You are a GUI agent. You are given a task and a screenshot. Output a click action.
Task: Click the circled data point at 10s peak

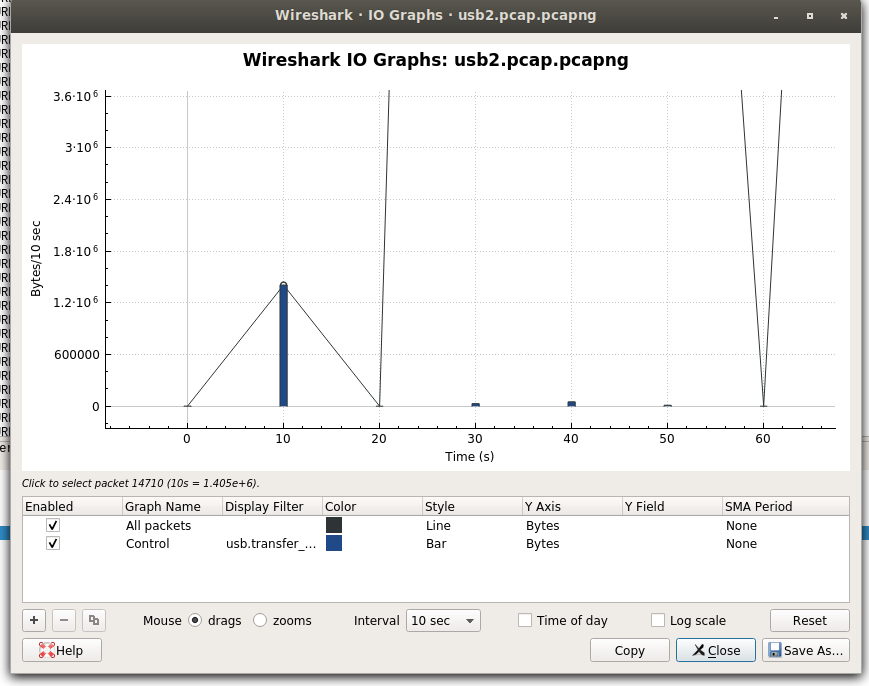(283, 285)
